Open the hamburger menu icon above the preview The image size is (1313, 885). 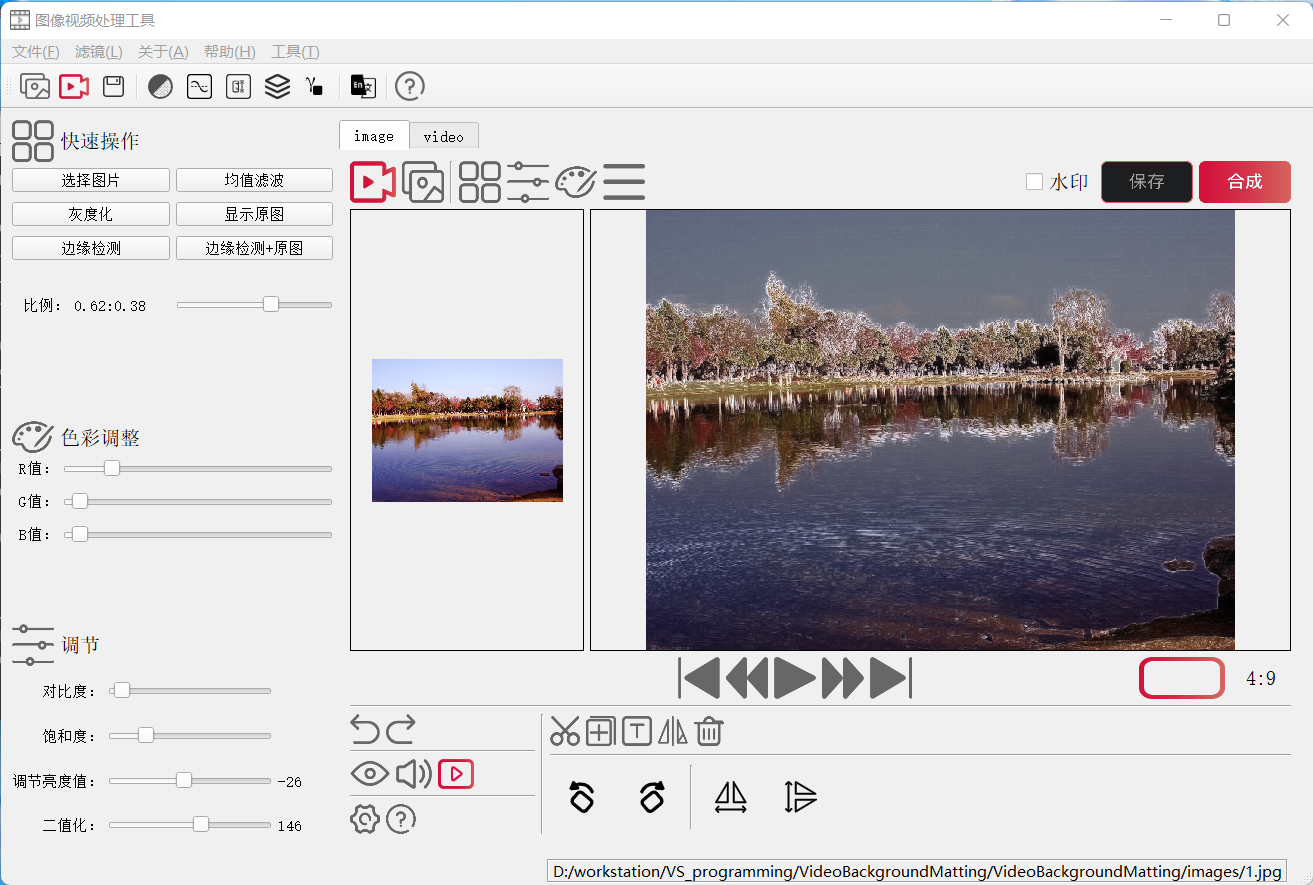624,182
